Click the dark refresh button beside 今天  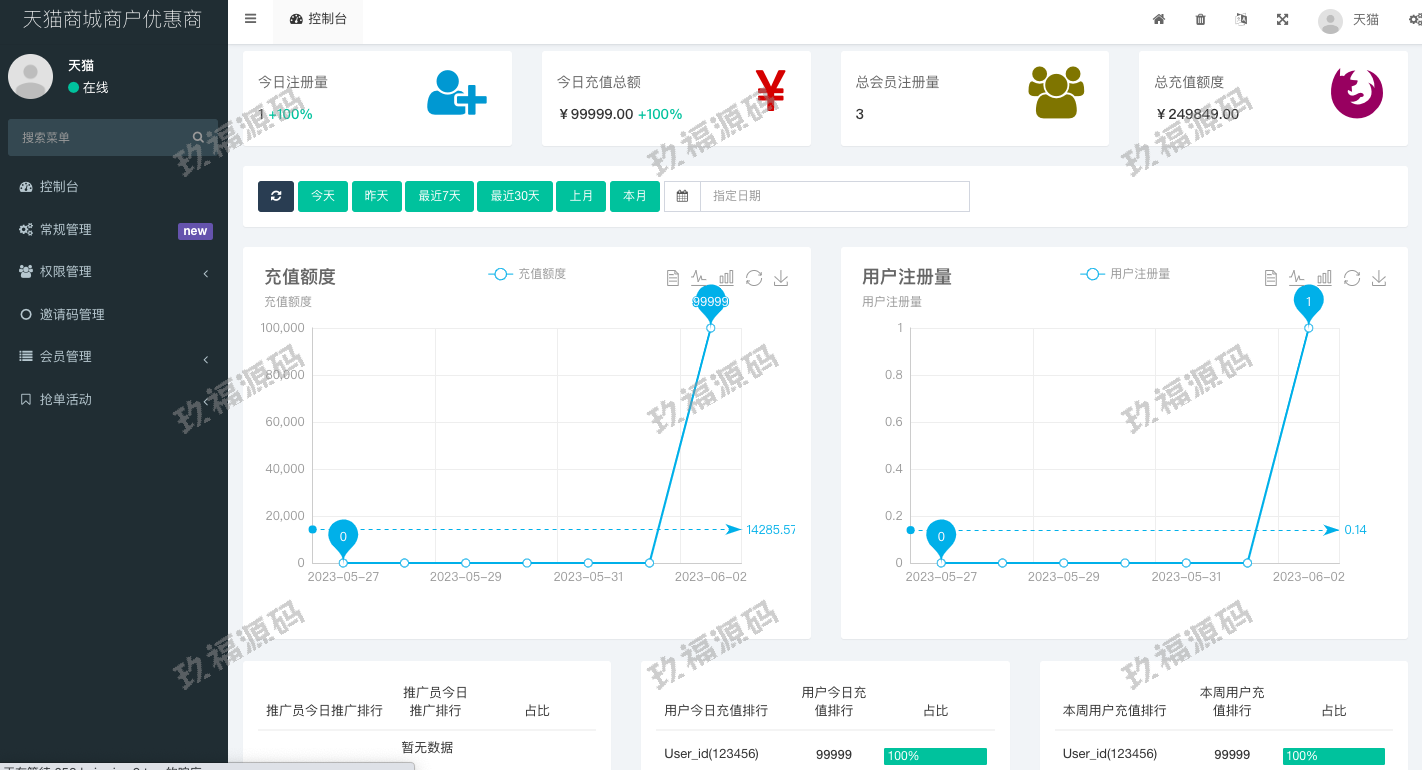coord(276,196)
